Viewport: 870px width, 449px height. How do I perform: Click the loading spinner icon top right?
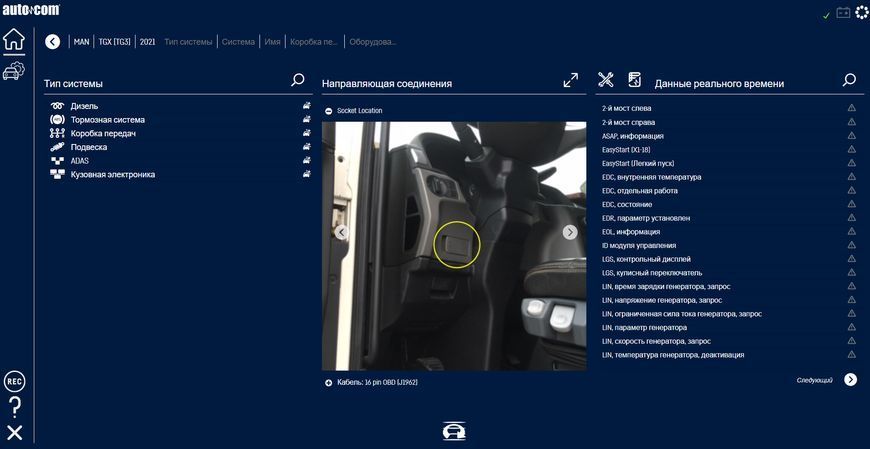(x=862, y=12)
